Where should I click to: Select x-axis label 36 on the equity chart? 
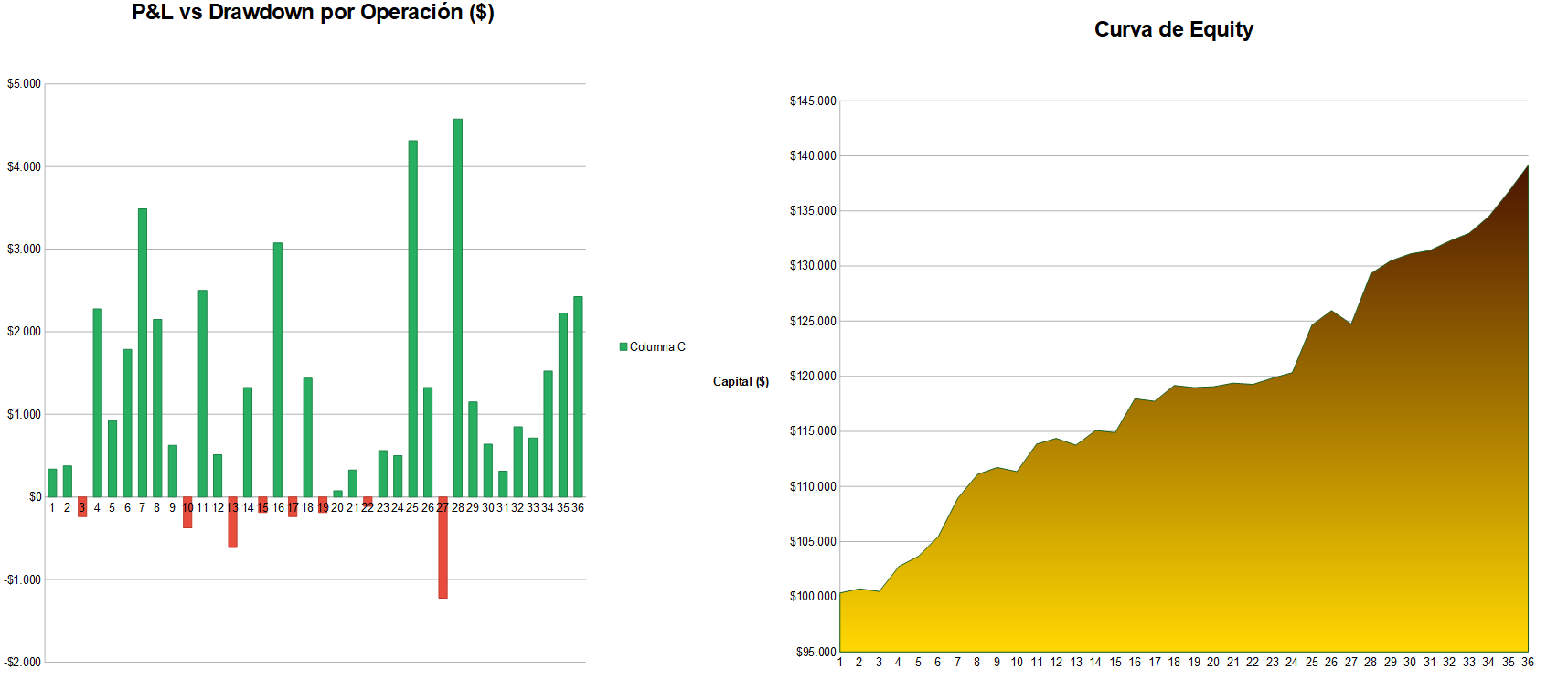click(1527, 662)
